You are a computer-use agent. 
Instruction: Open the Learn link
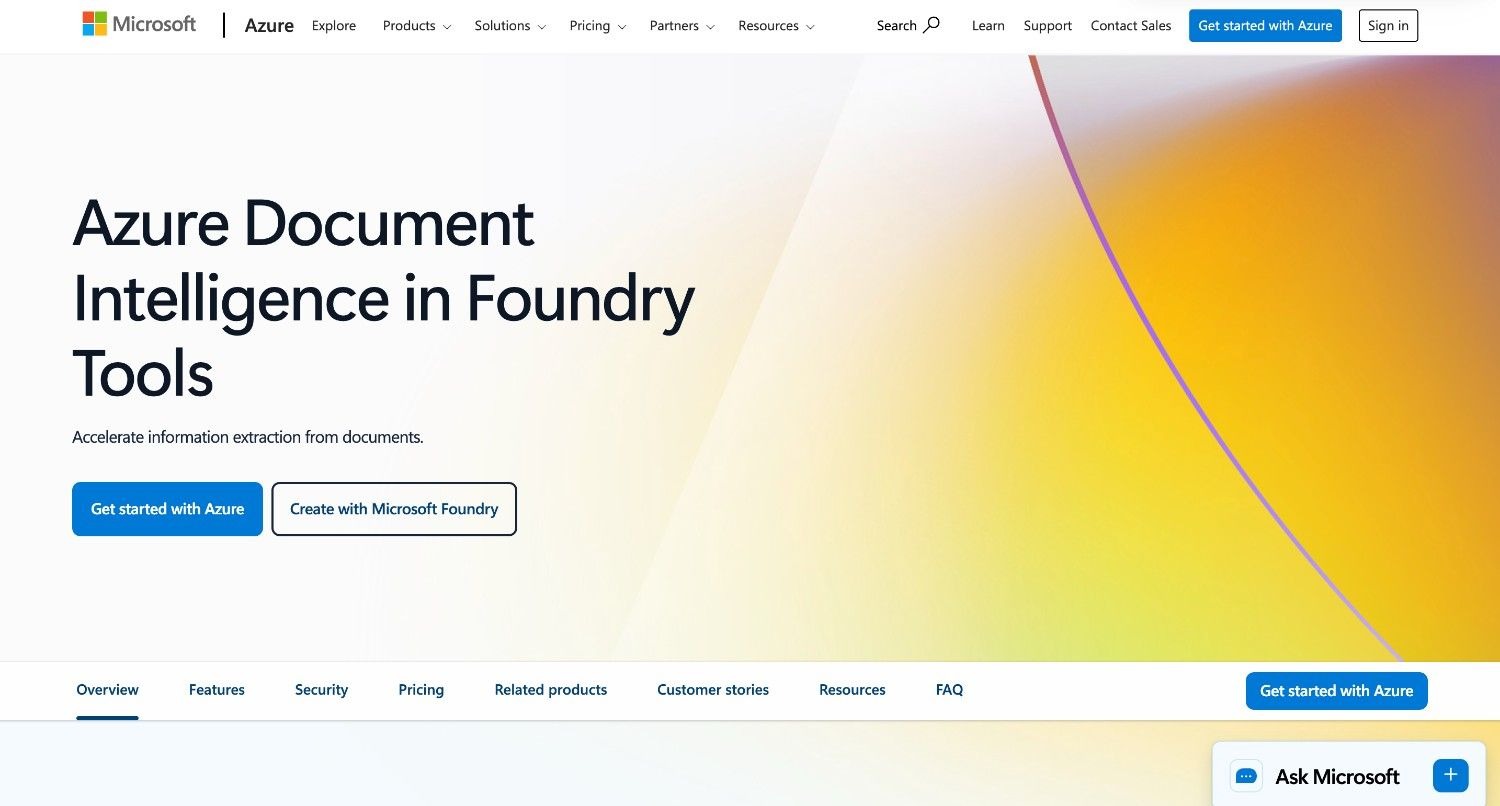tap(988, 26)
